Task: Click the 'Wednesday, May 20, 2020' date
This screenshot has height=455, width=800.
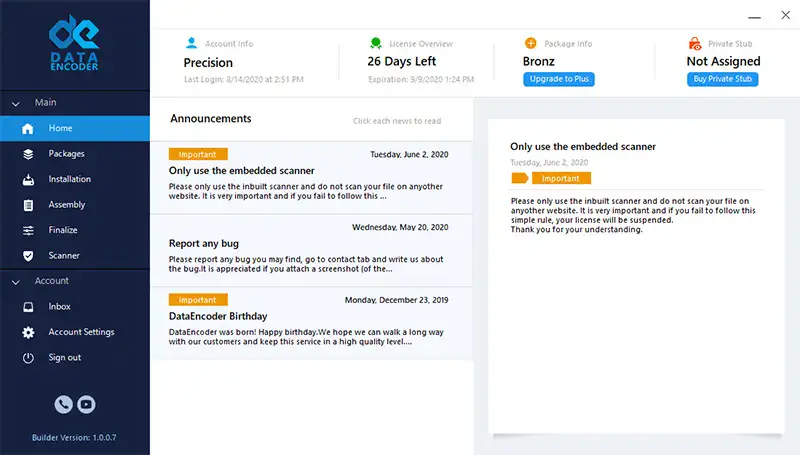Action: 400,228
